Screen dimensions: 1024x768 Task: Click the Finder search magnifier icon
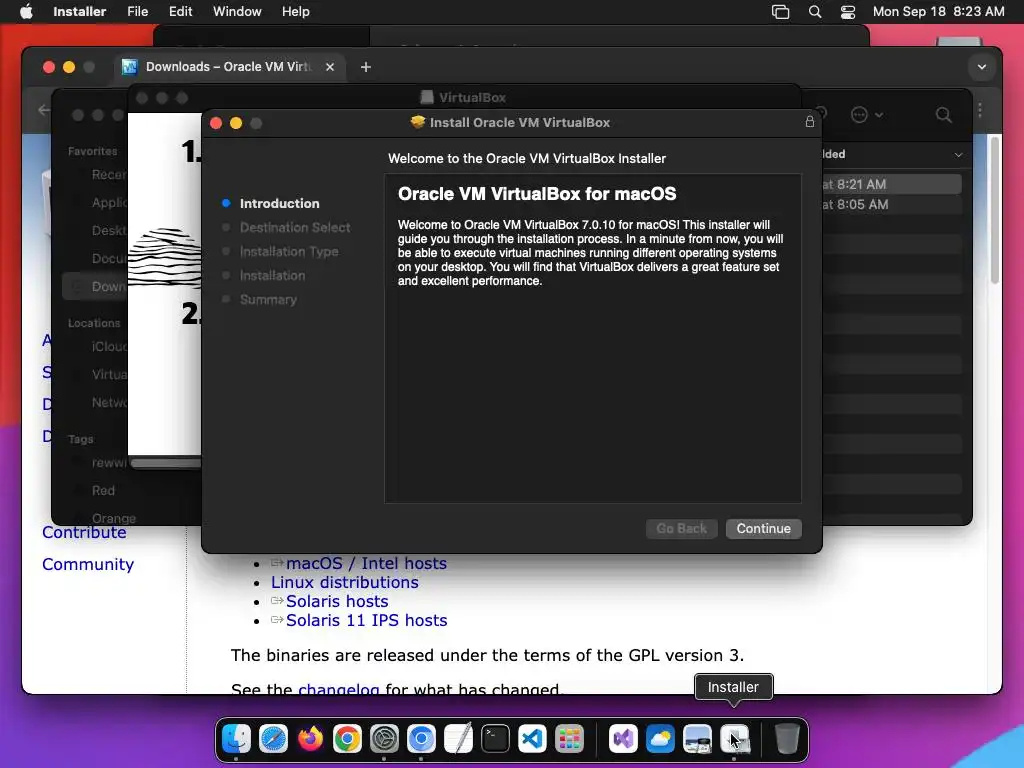[x=943, y=115]
